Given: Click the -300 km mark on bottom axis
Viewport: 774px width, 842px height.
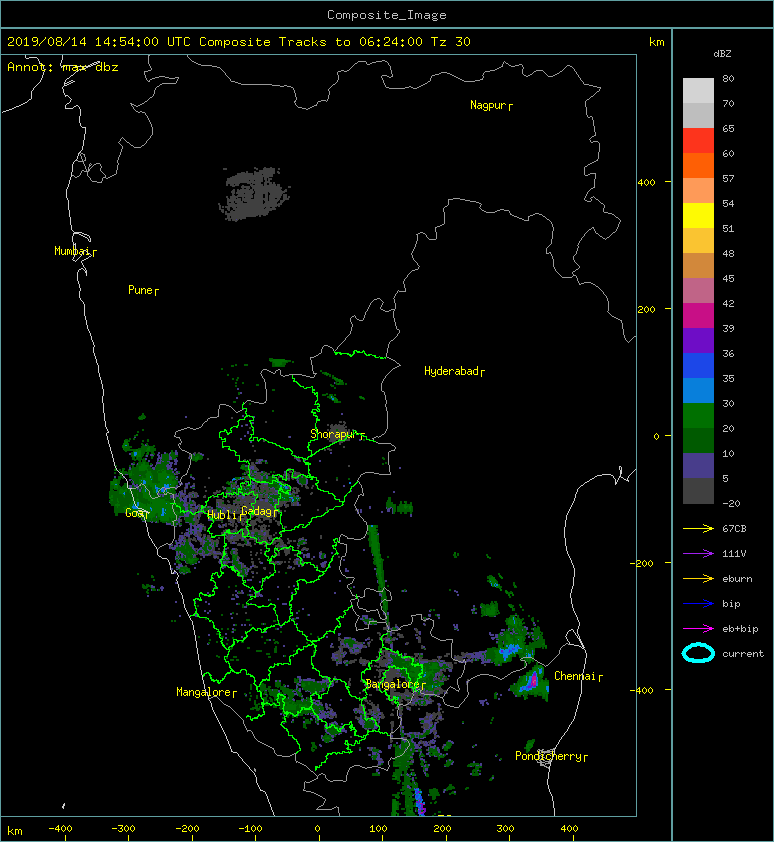Looking at the screenshot, I should pyautogui.click(x=124, y=829).
